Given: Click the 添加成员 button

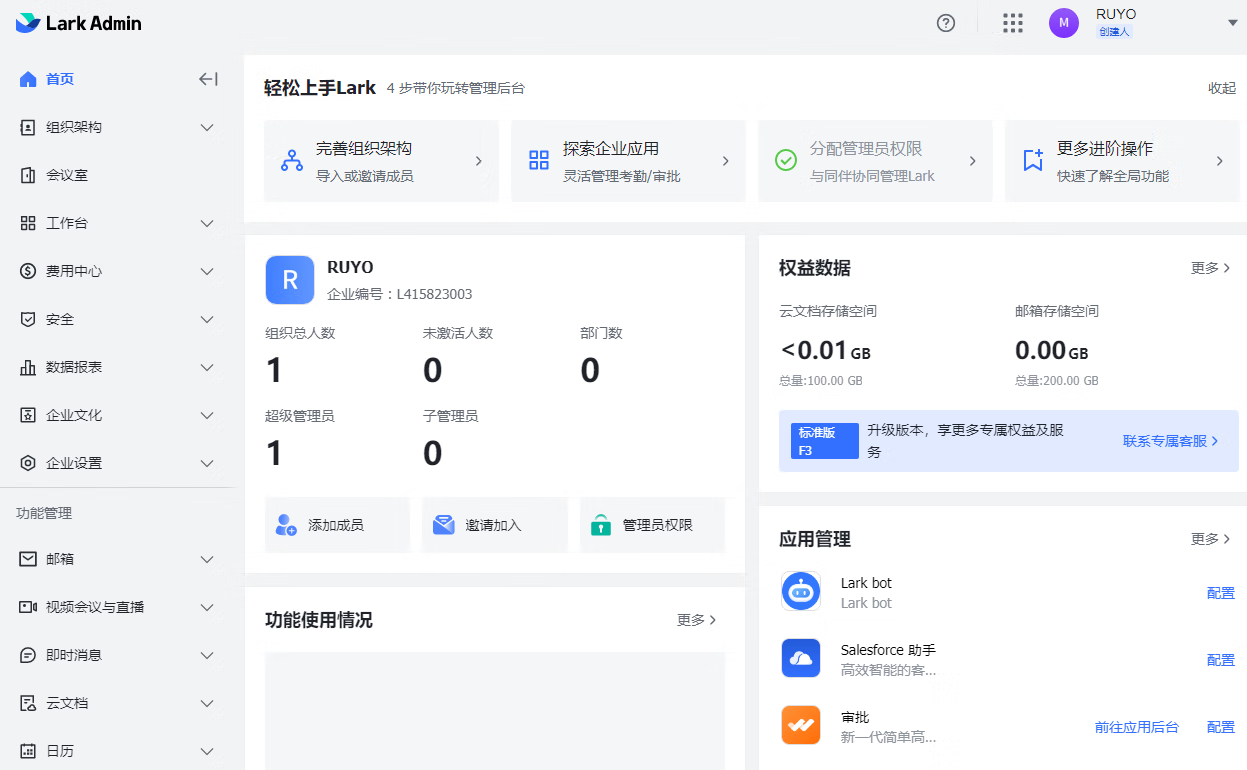Looking at the screenshot, I should pos(337,525).
